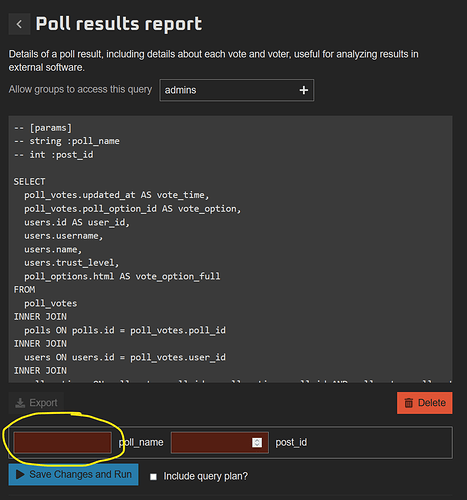This screenshot has height=500, width=467.
Task: Click the trash can icon on Delete
Action: [x=409, y=403]
